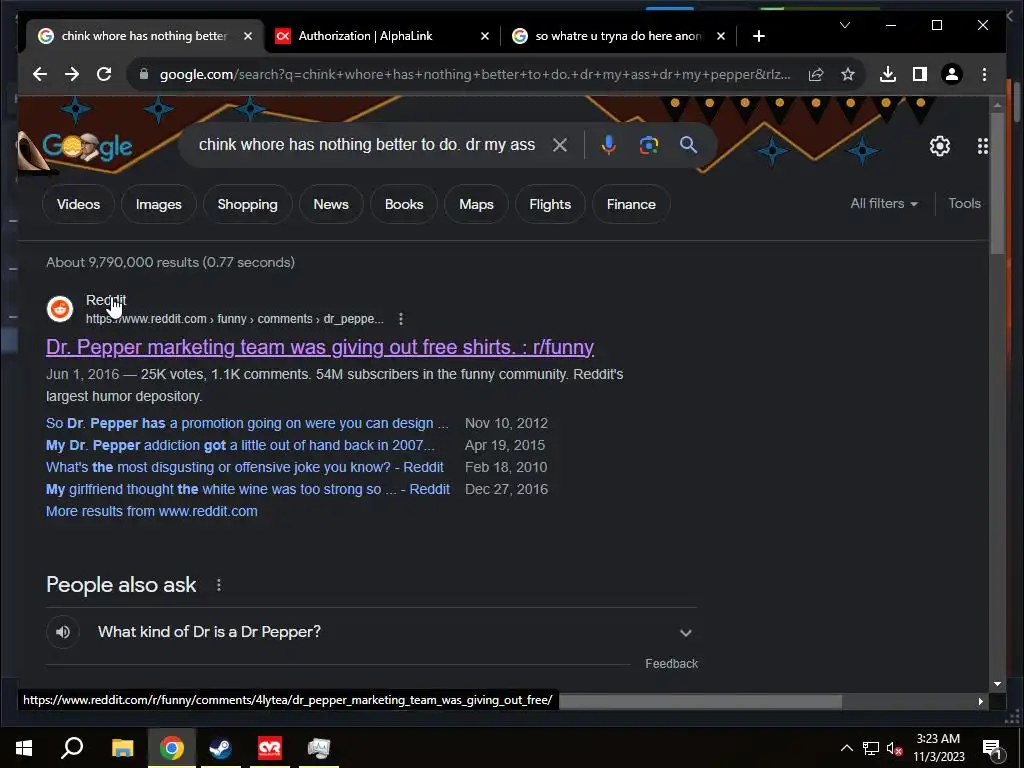Open the Chrome profile avatar
Screen dimensions: 1024x768
pos(952,74)
